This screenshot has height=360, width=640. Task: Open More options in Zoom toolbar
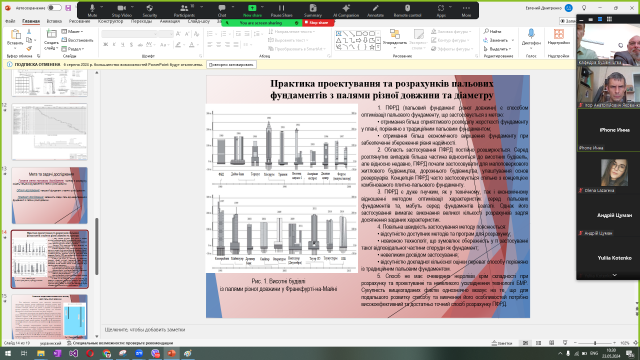[466, 10]
